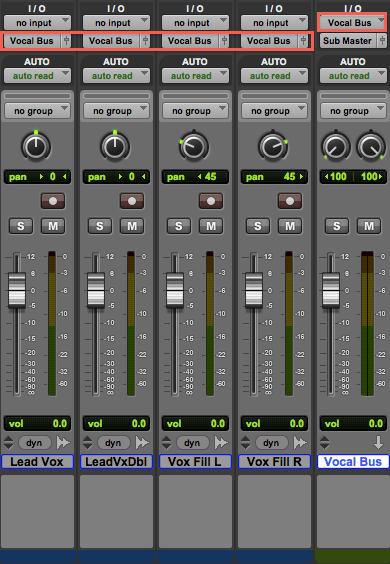Click down-arrow aux icon on Vocal Bus
The image size is (390, 564).
pos(378,443)
